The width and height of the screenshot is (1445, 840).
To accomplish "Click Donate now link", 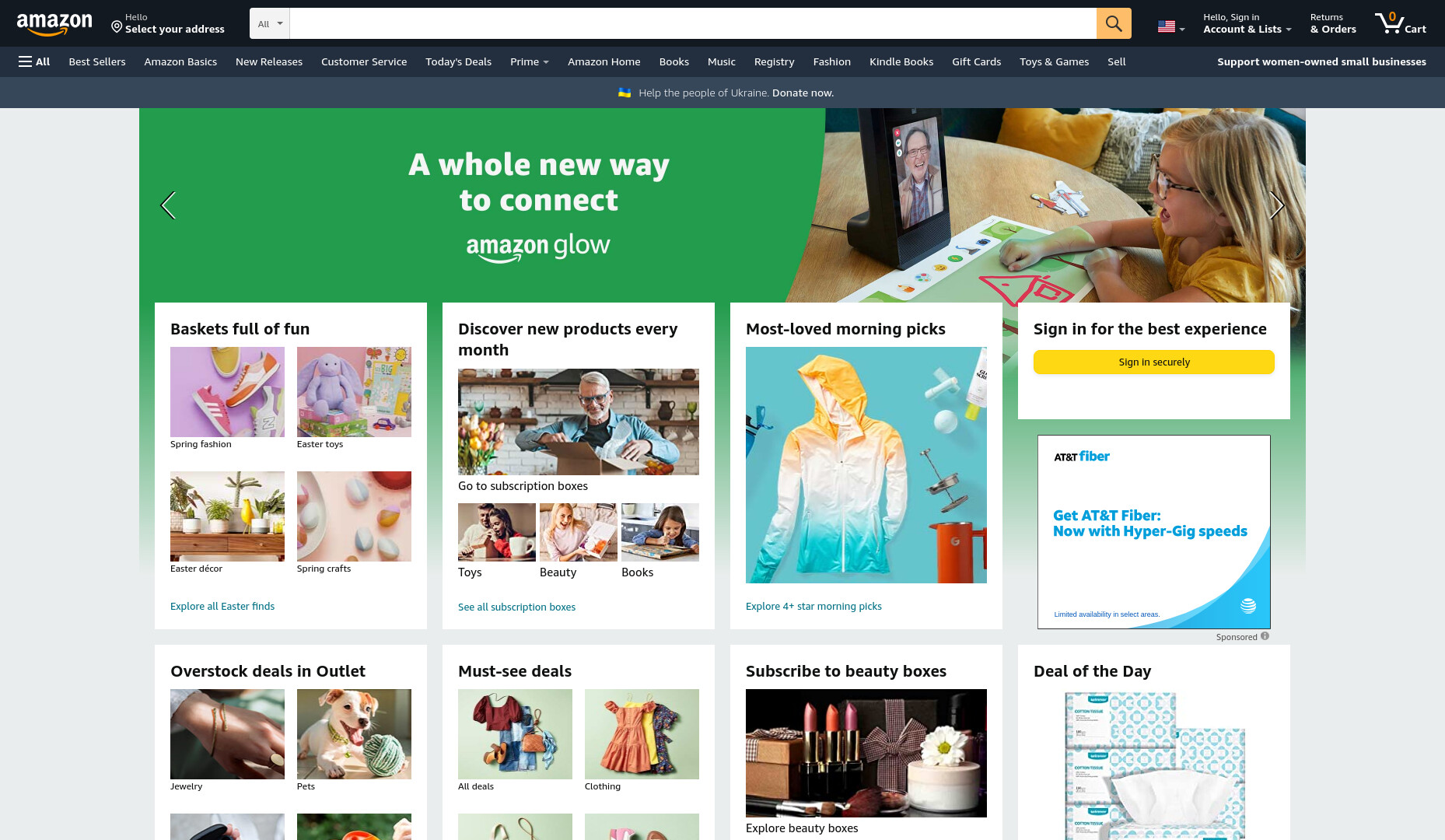I will (803, 93).
